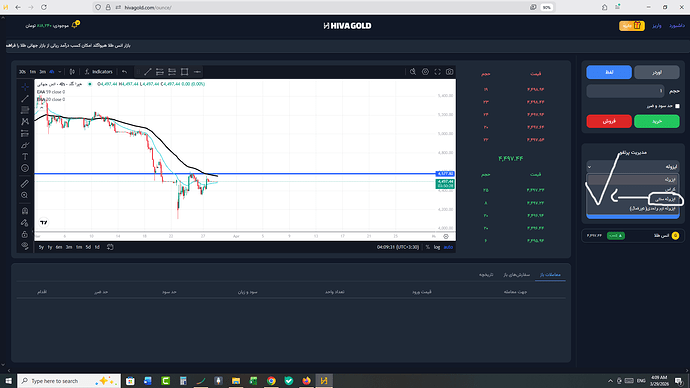
Task: Toggle log scale on chart
Action: point(437,247)
